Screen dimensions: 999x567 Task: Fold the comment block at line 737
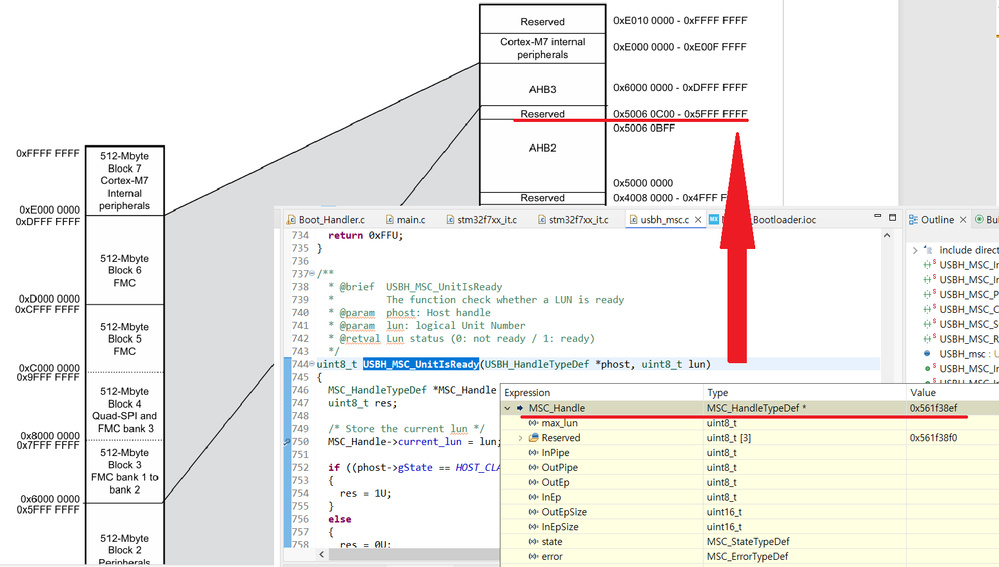point(312,274)
